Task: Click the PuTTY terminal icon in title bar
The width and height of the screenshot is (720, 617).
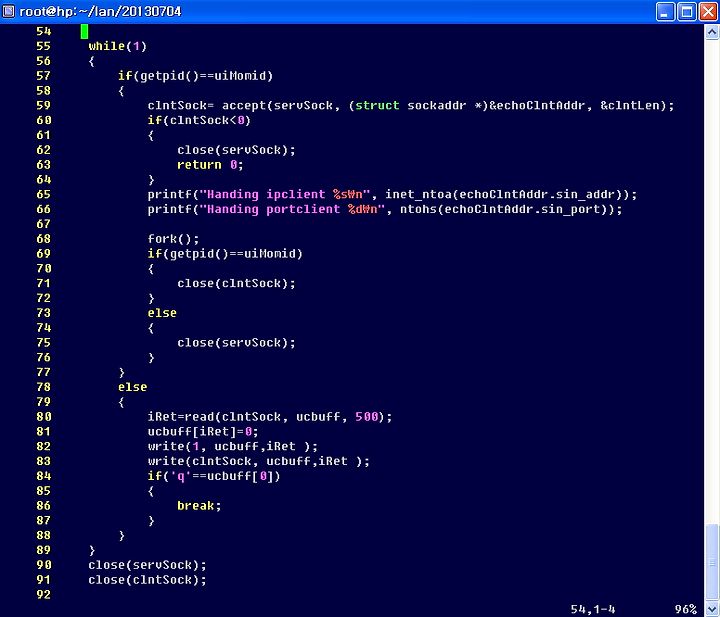Action: (x=8, y=11)
